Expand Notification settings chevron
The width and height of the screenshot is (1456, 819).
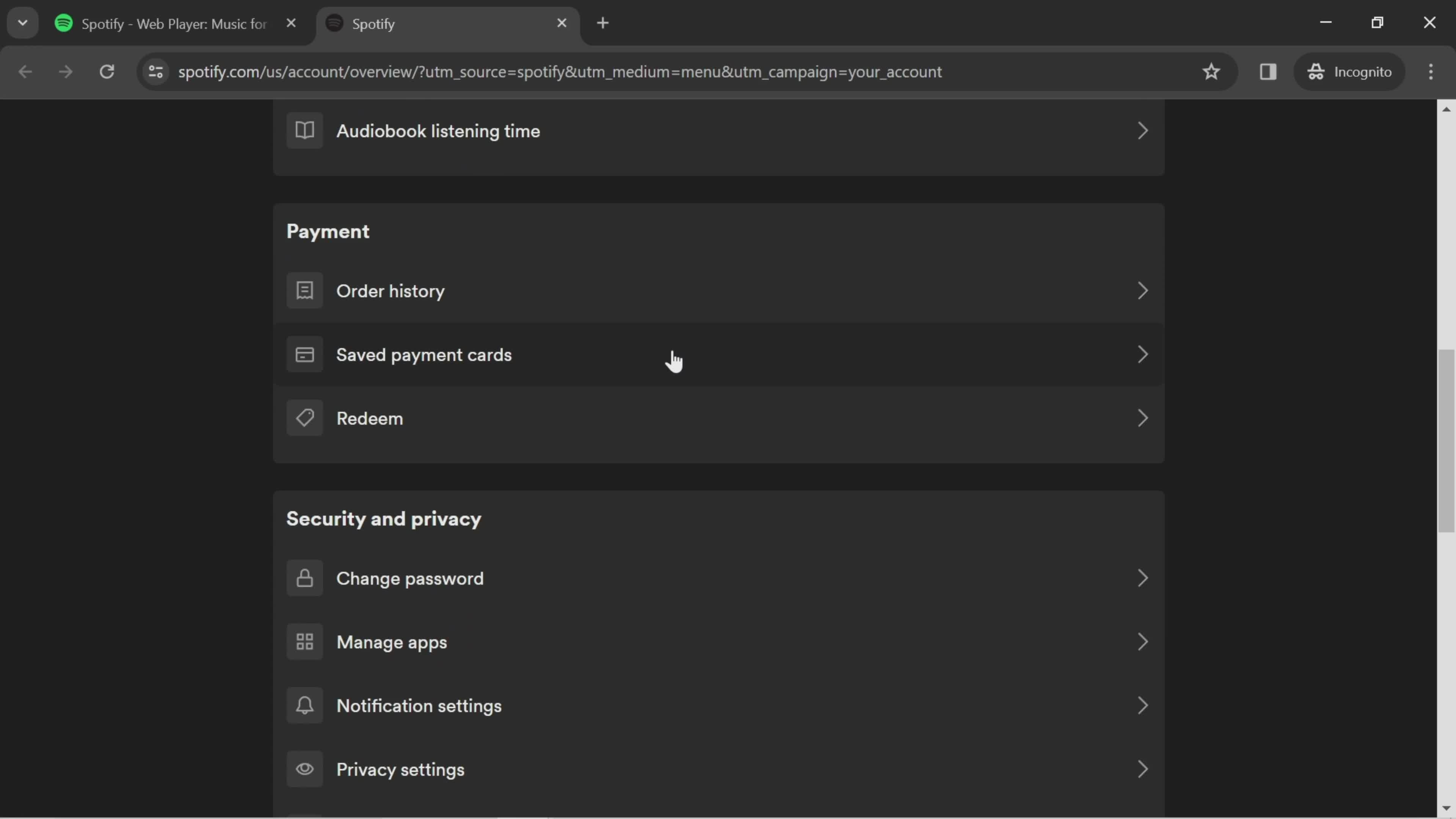tap(1142, 705)
